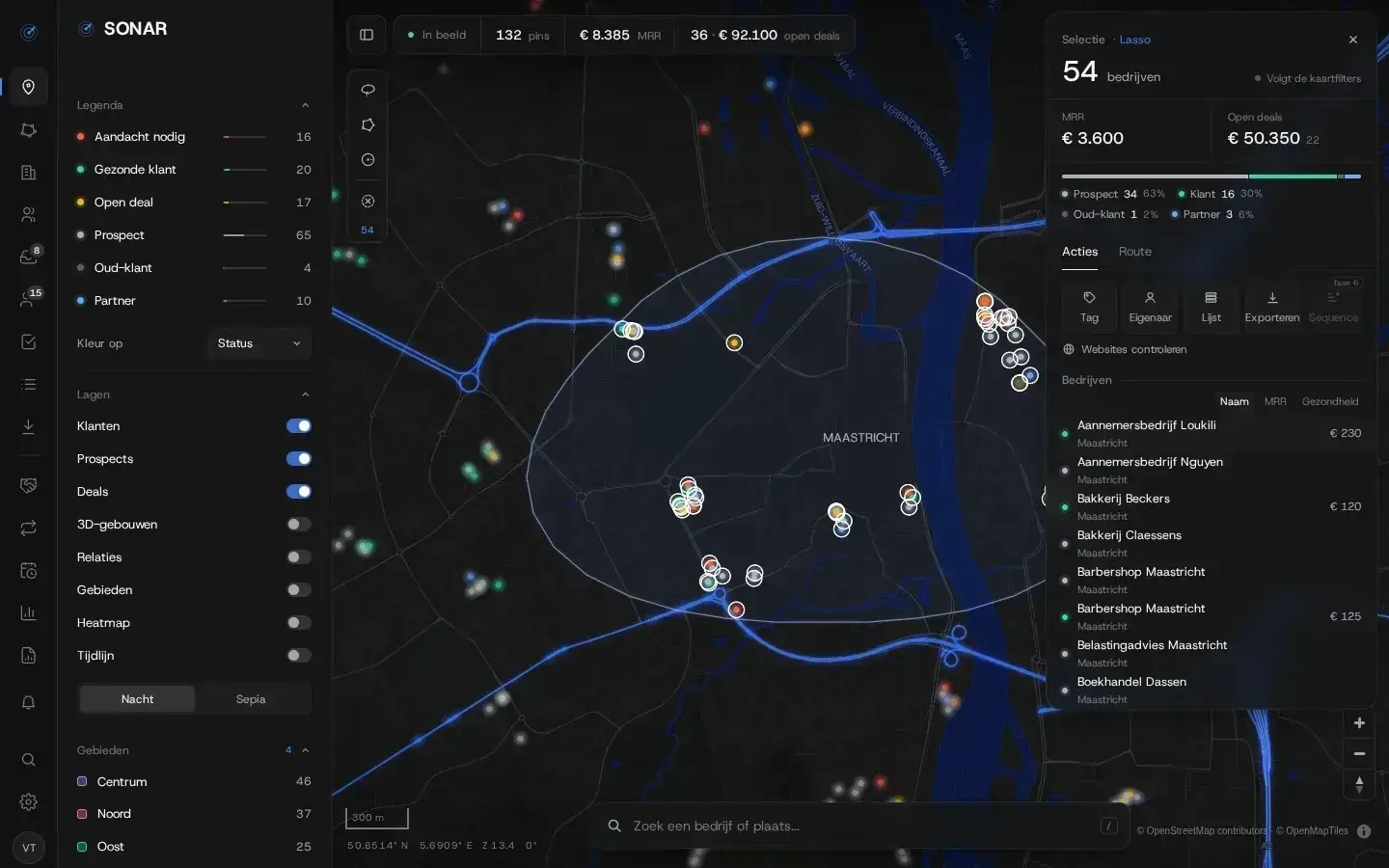Reset map north with compass button

pos(1359,785)
